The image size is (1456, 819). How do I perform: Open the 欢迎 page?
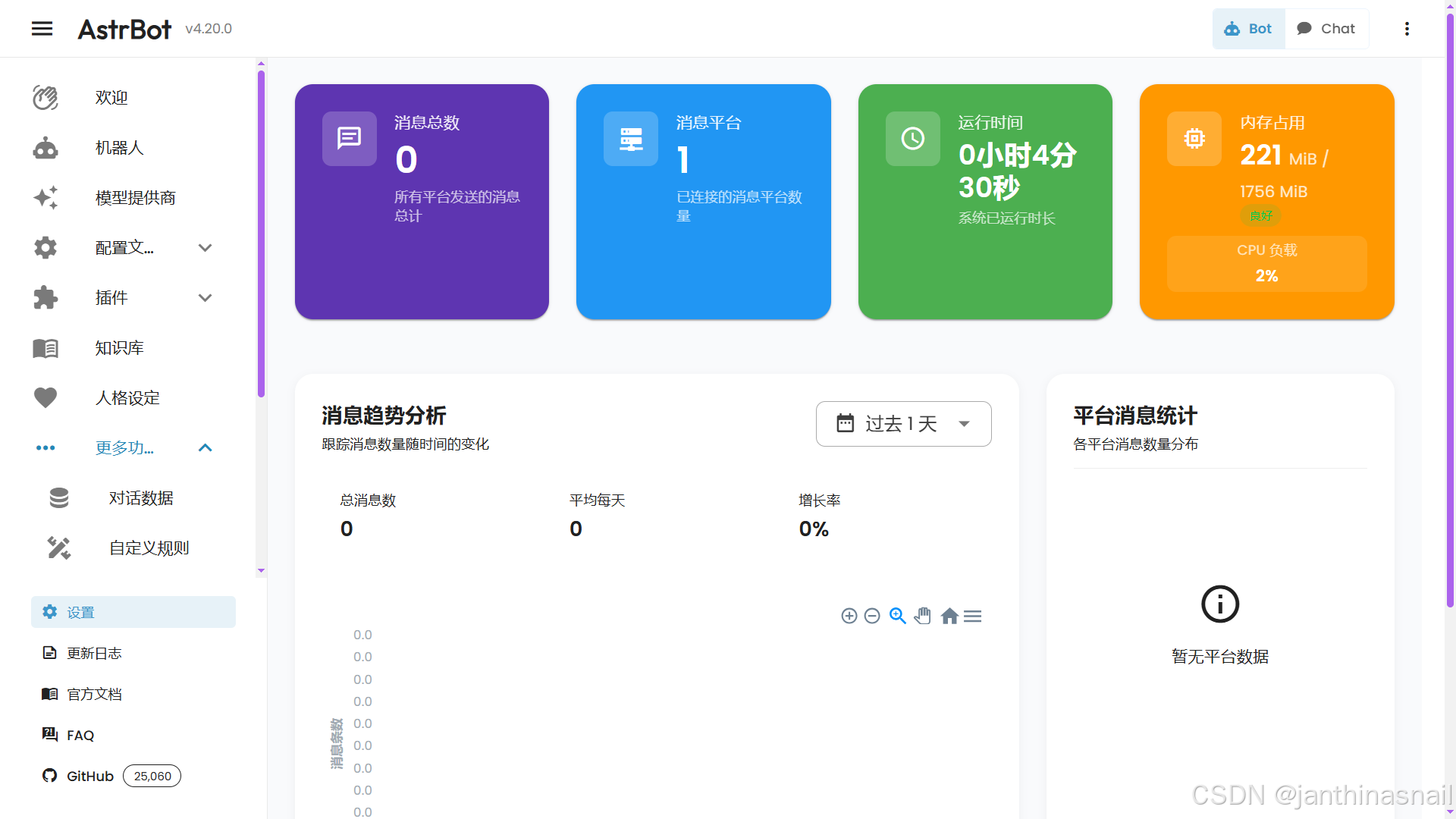(111, 98)
